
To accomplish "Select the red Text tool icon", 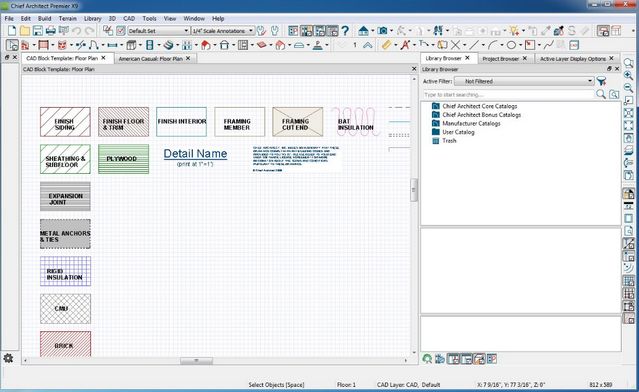I will point(405,45).
